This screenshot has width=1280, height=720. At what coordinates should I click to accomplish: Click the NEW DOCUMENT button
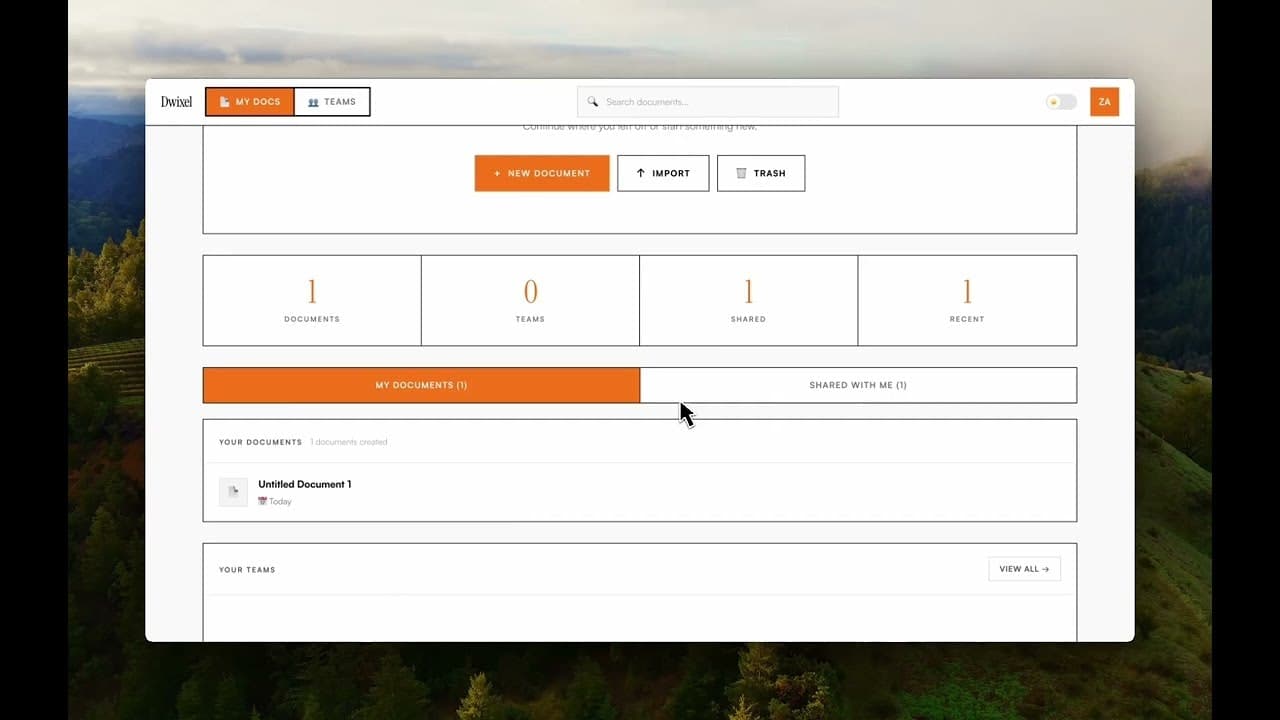coord(541,173)
